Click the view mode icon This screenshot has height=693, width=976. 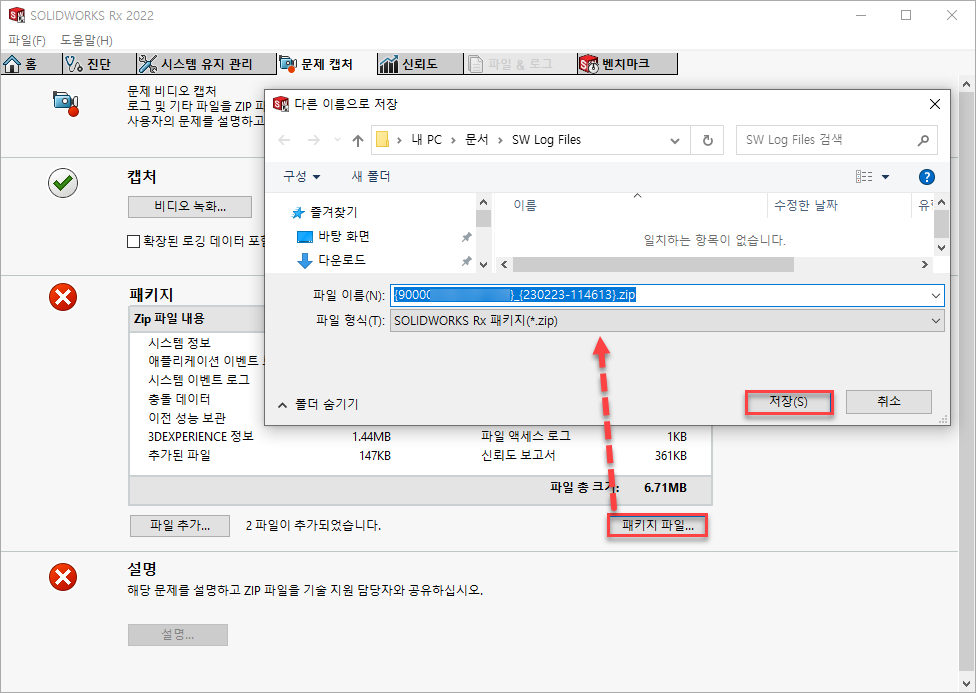(864, 177)
